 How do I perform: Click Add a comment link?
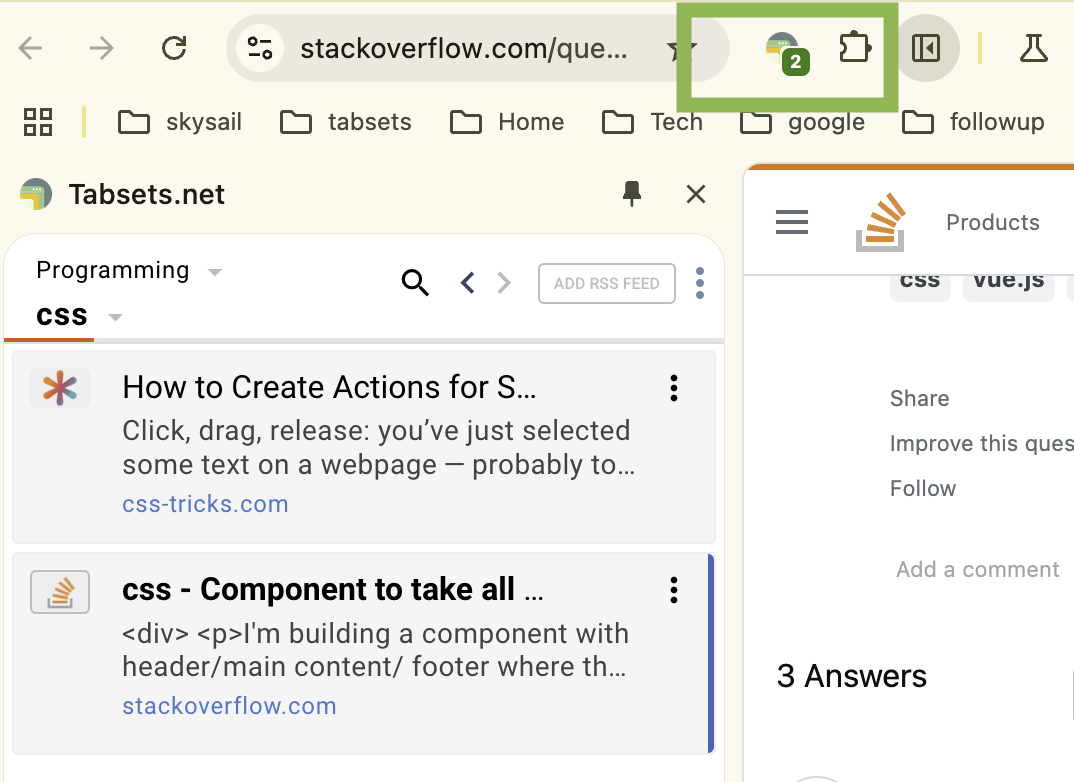click(x=977, y=570)
